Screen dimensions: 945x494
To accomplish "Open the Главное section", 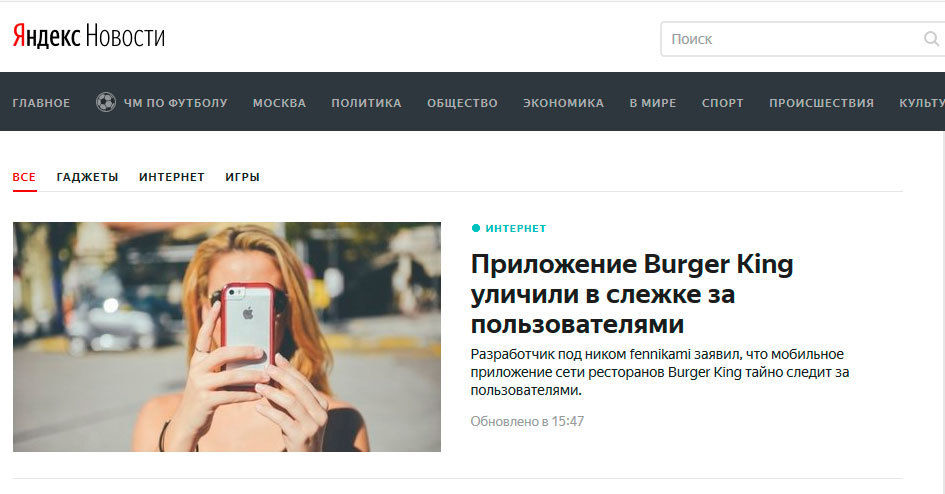I will coord(42,103).
